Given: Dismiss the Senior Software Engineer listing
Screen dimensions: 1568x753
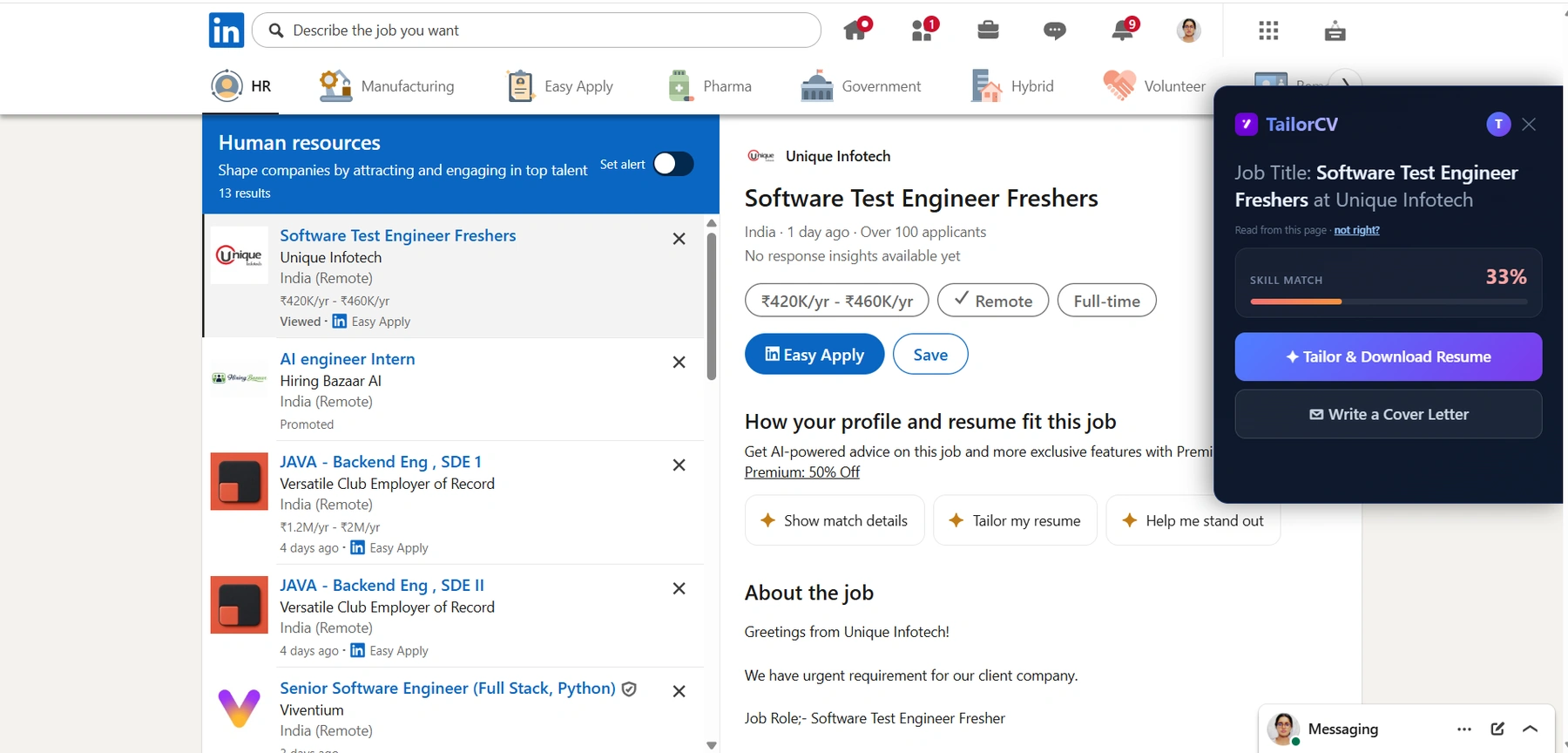Looking at the screenshot, I should click(679, 692).
